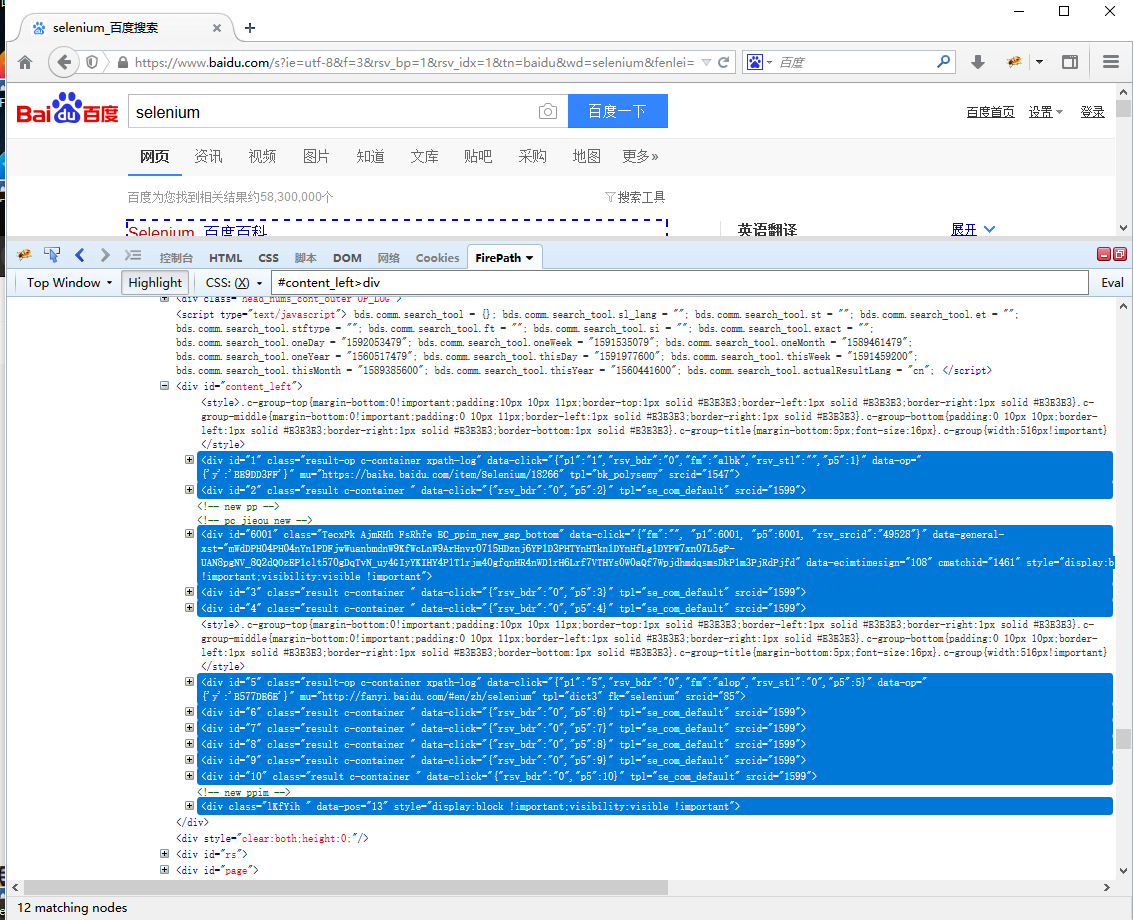Switch to Firebug DOM tab
Screen dimensions: 1134x920
[x=347, y=257]
